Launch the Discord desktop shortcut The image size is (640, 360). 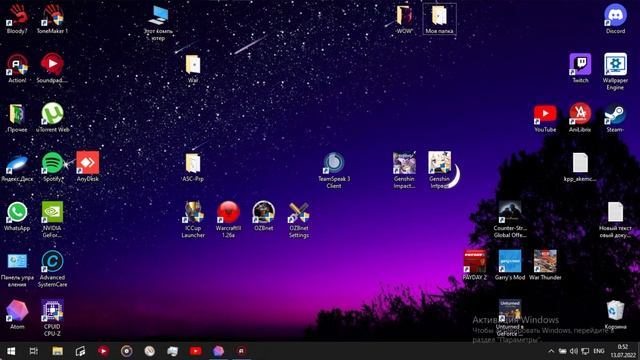tap(615, 19)
